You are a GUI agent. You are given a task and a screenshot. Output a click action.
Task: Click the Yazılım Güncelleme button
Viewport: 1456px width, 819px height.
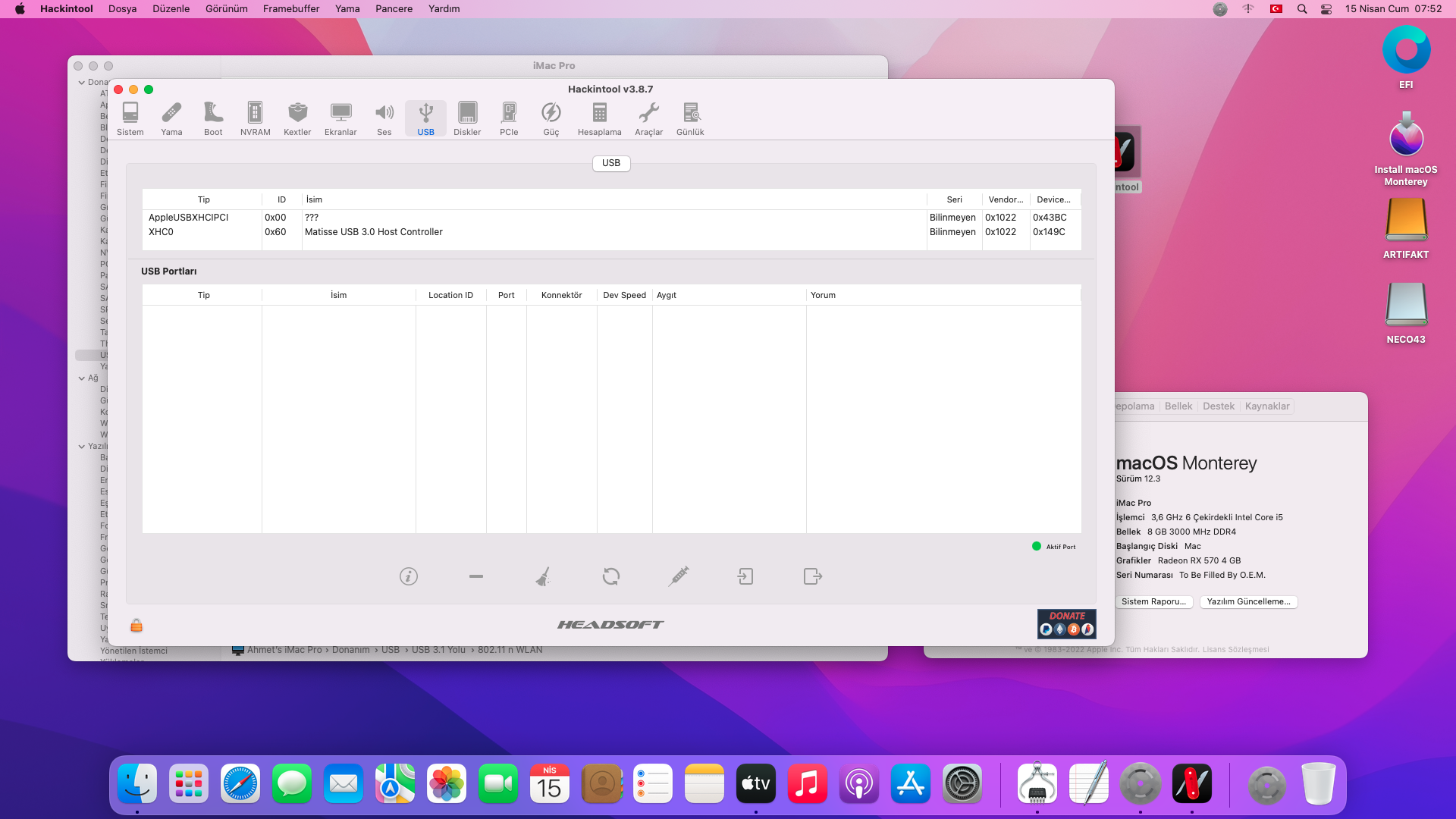(x=1248, y=601)
